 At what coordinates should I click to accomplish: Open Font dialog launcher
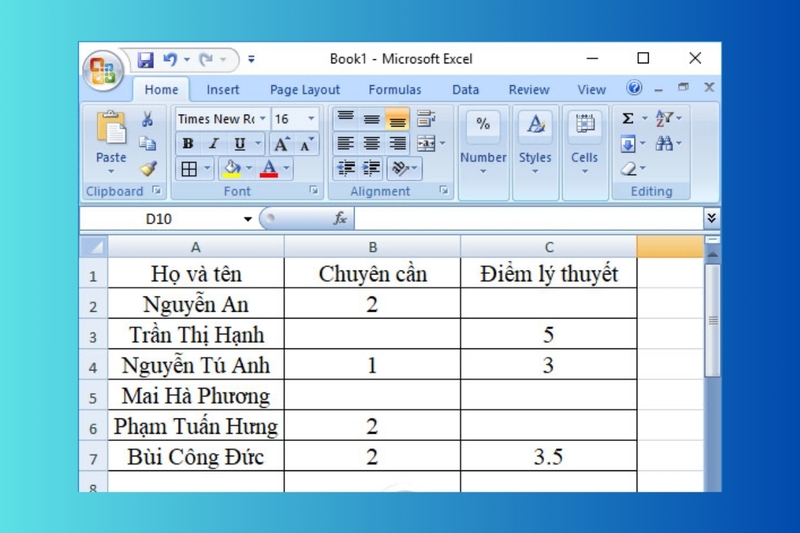313,190
